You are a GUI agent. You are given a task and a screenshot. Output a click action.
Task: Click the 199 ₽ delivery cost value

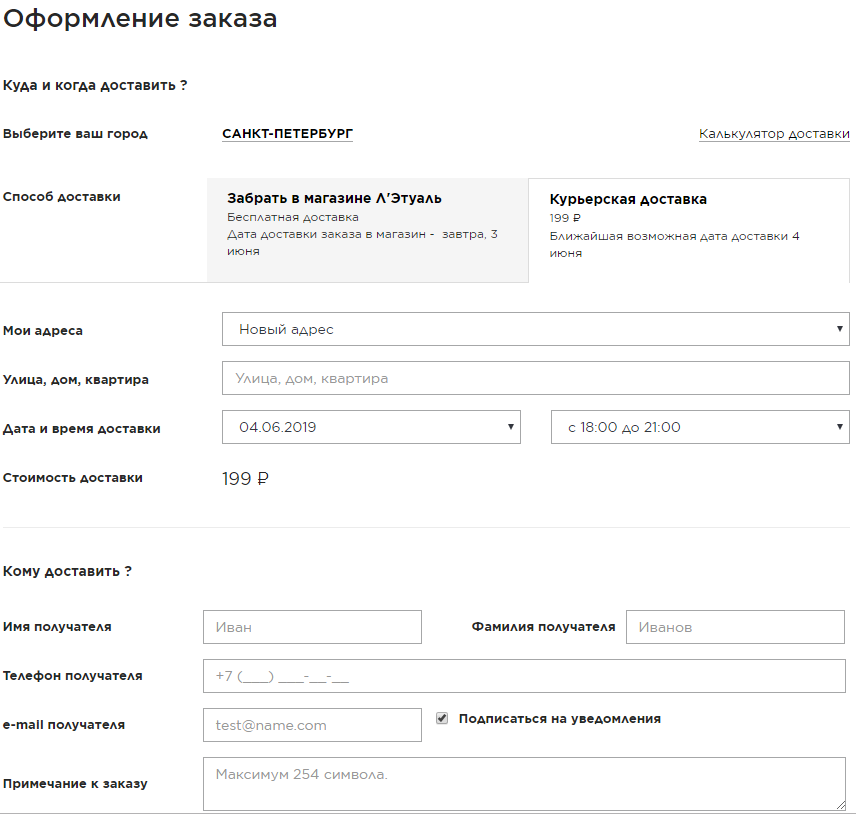245,478
